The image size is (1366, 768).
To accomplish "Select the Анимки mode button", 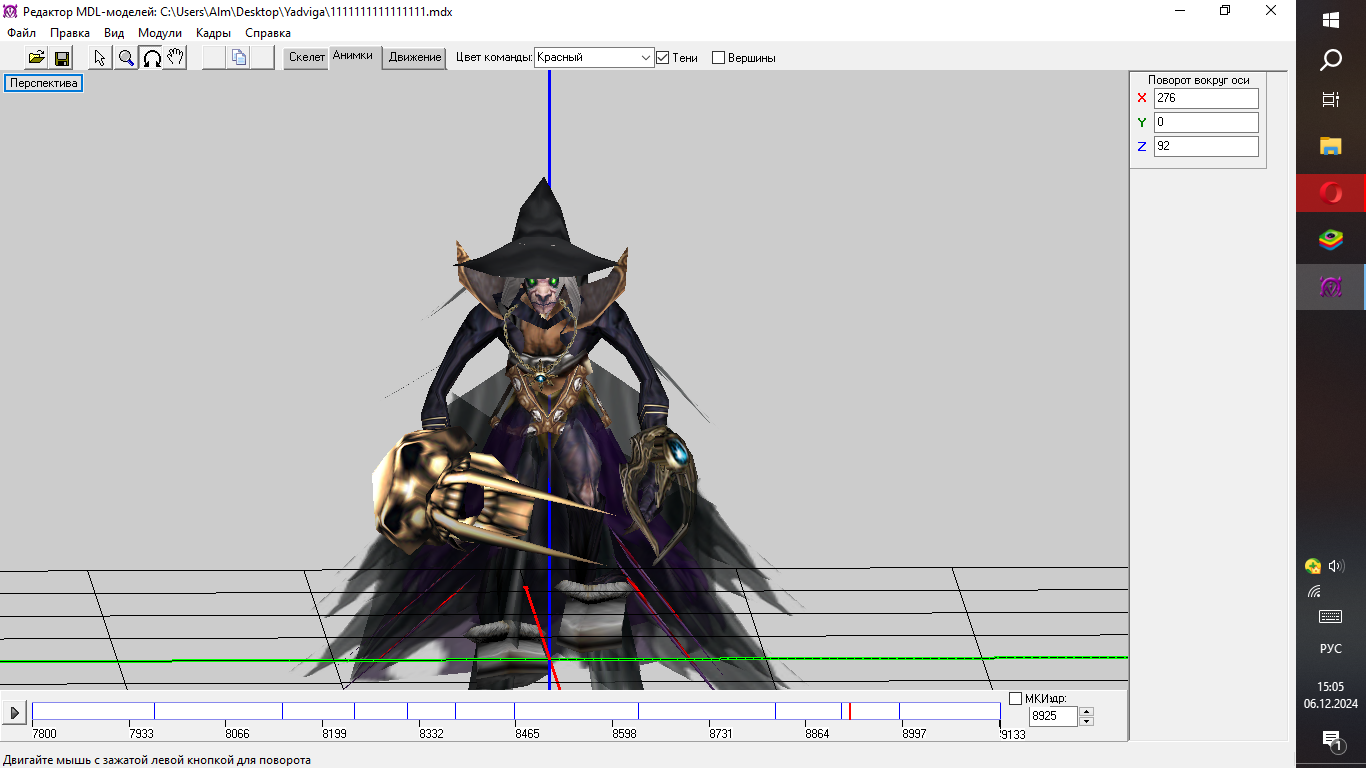I will click(353, 57).
